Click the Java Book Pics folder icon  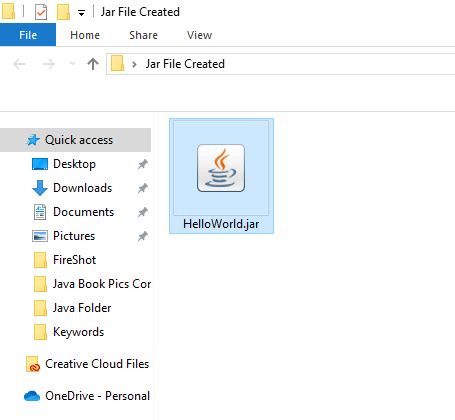tap(40, 284)
